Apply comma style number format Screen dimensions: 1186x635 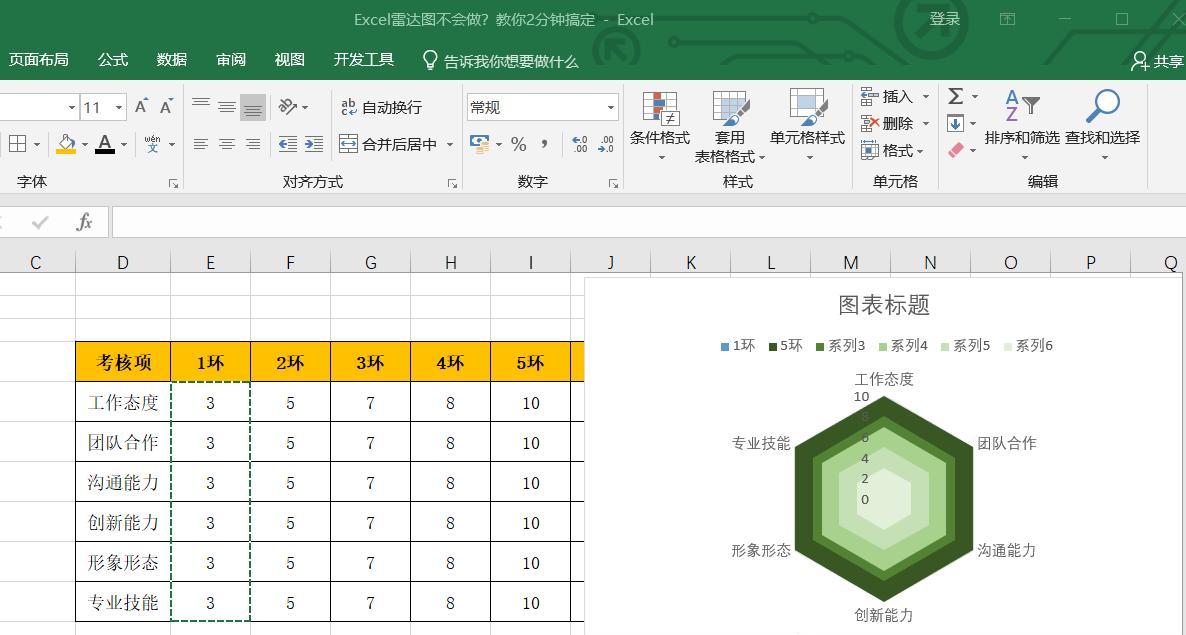(544, 144)
